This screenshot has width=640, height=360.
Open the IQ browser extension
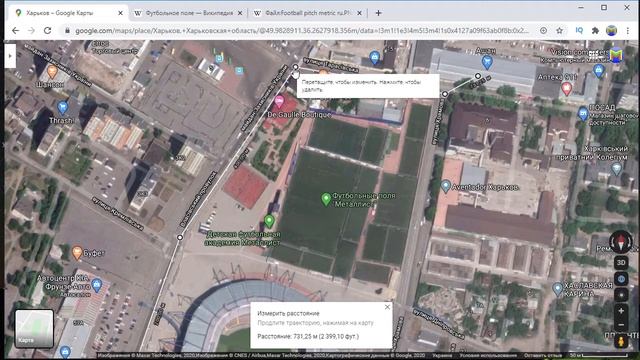click(579, 31)
